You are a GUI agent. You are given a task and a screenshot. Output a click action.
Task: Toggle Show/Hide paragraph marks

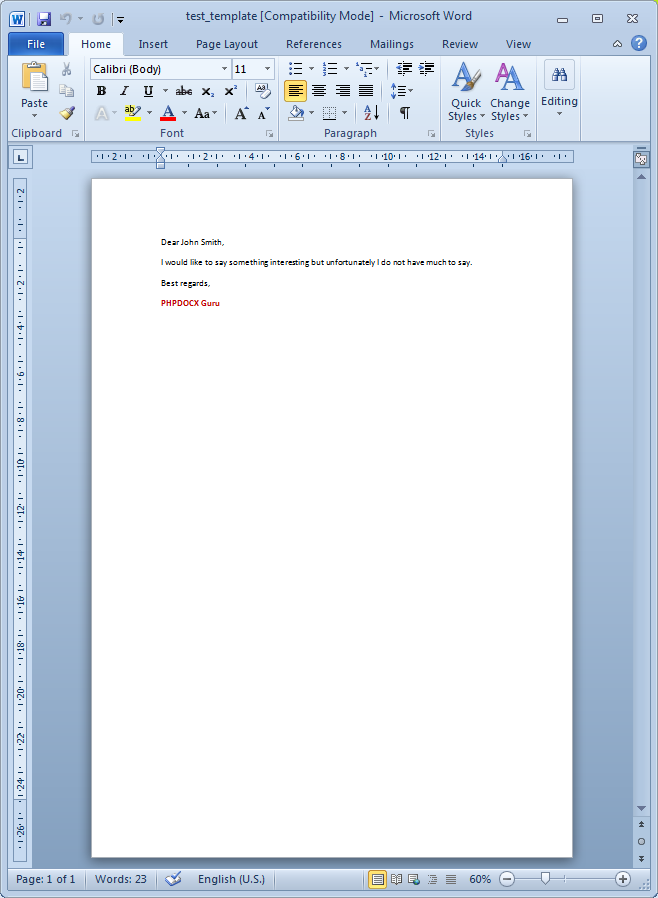405,113
